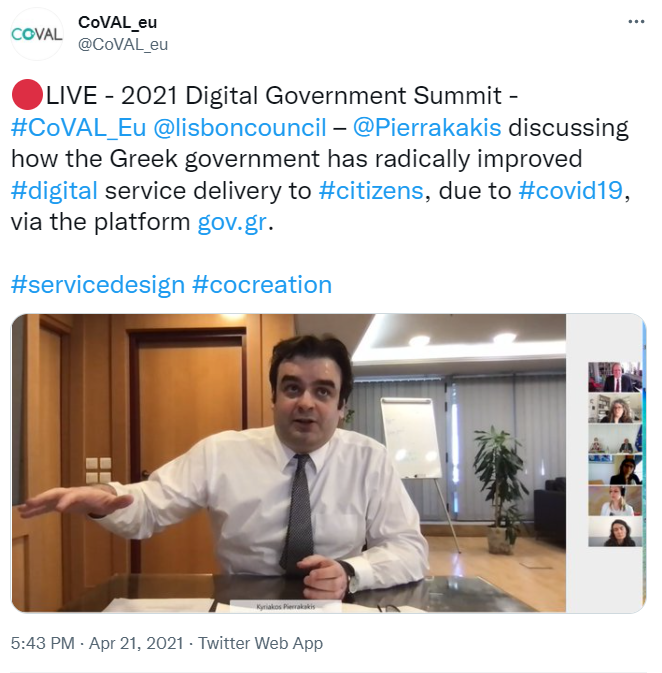Open the #CoVAL_Eu hashtag
662x673 pixels.
(x=79, y=127)
